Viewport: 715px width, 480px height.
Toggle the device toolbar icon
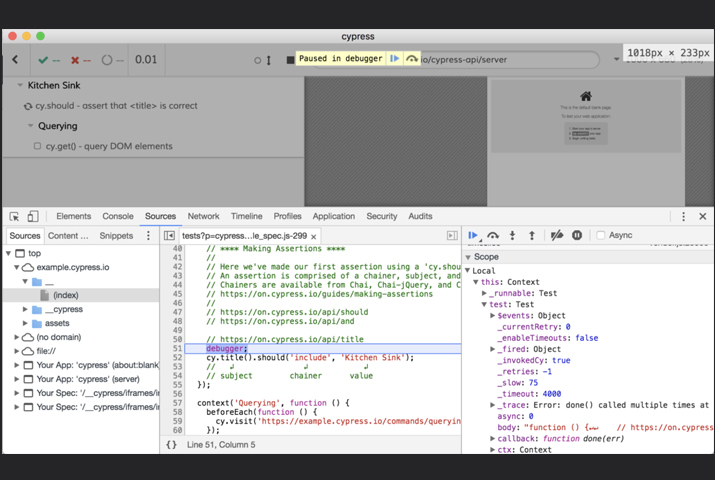coord(32,216)
